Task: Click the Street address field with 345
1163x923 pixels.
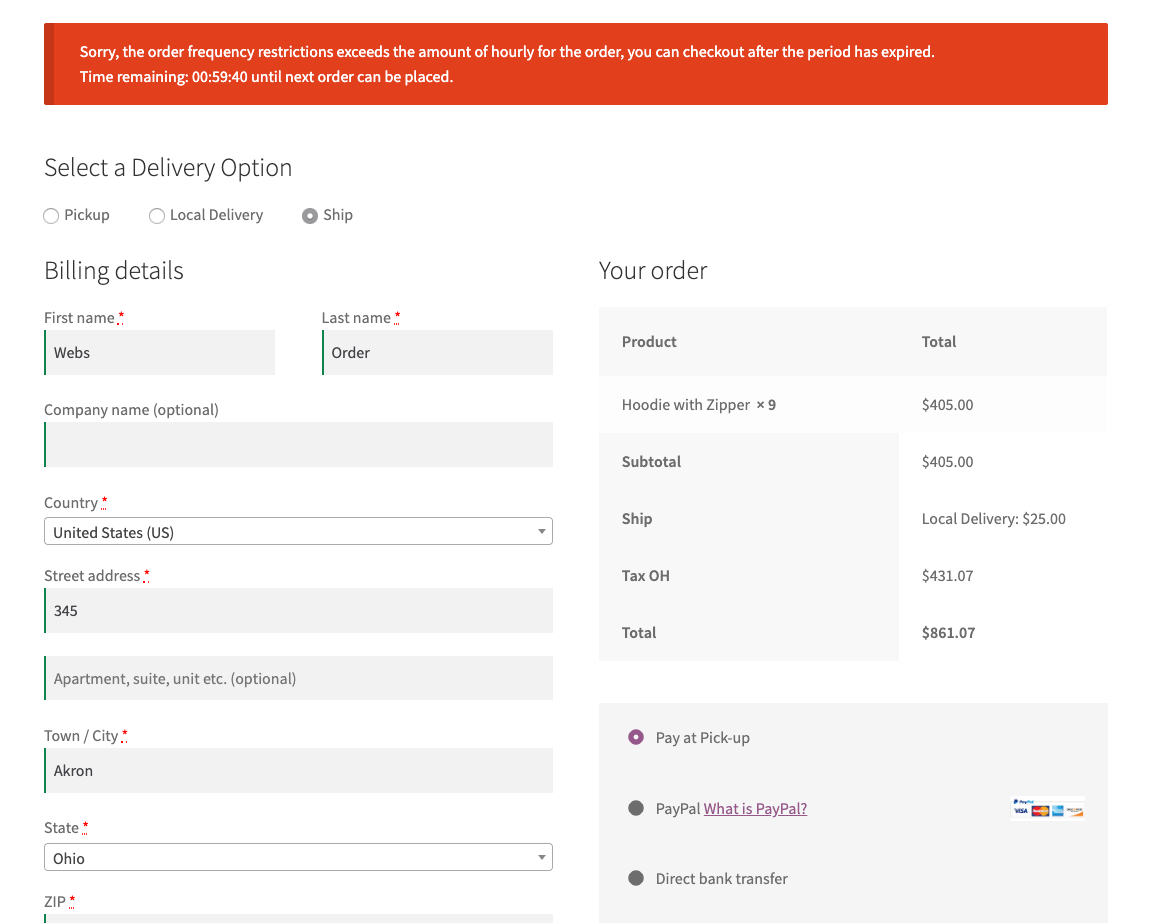Action: click(298, 611)
